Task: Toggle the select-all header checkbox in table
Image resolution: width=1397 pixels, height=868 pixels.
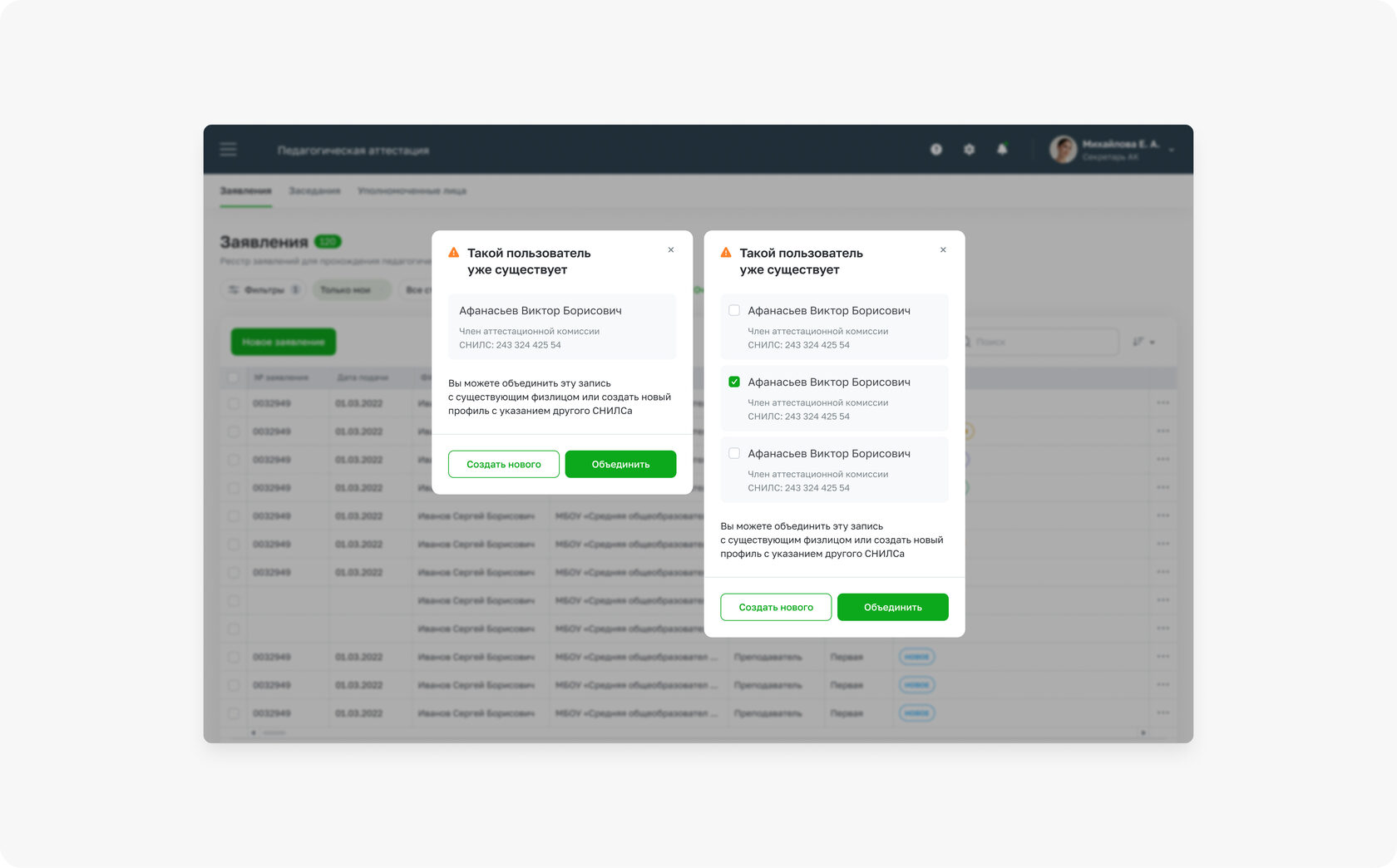Action: coord(234,377)
